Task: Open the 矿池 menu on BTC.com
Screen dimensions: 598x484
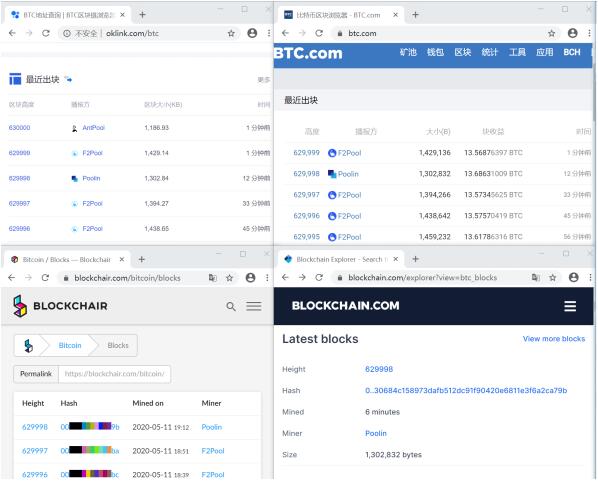Action: pos(408,52)
